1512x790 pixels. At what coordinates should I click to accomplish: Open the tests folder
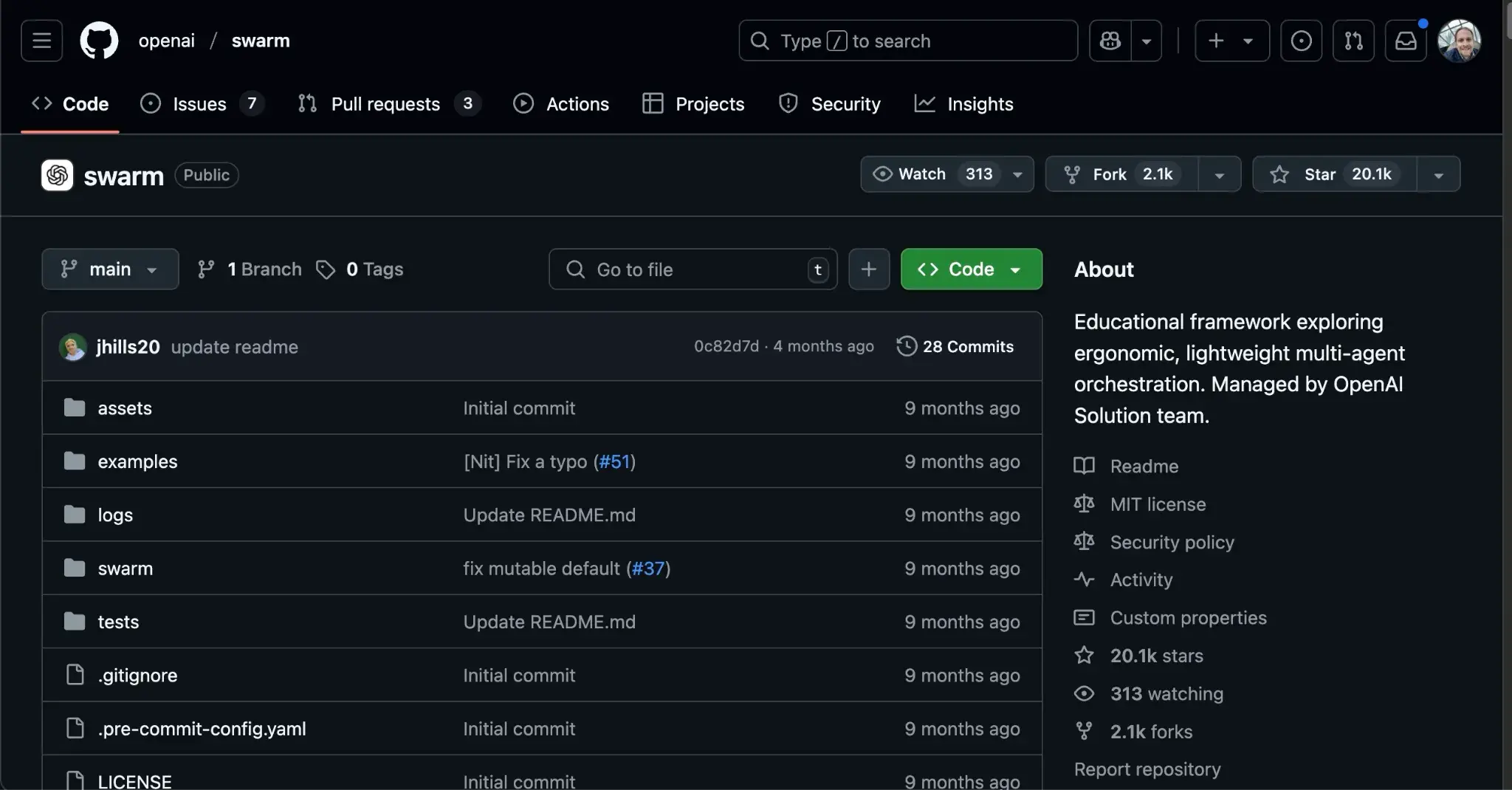pos(118,622)
